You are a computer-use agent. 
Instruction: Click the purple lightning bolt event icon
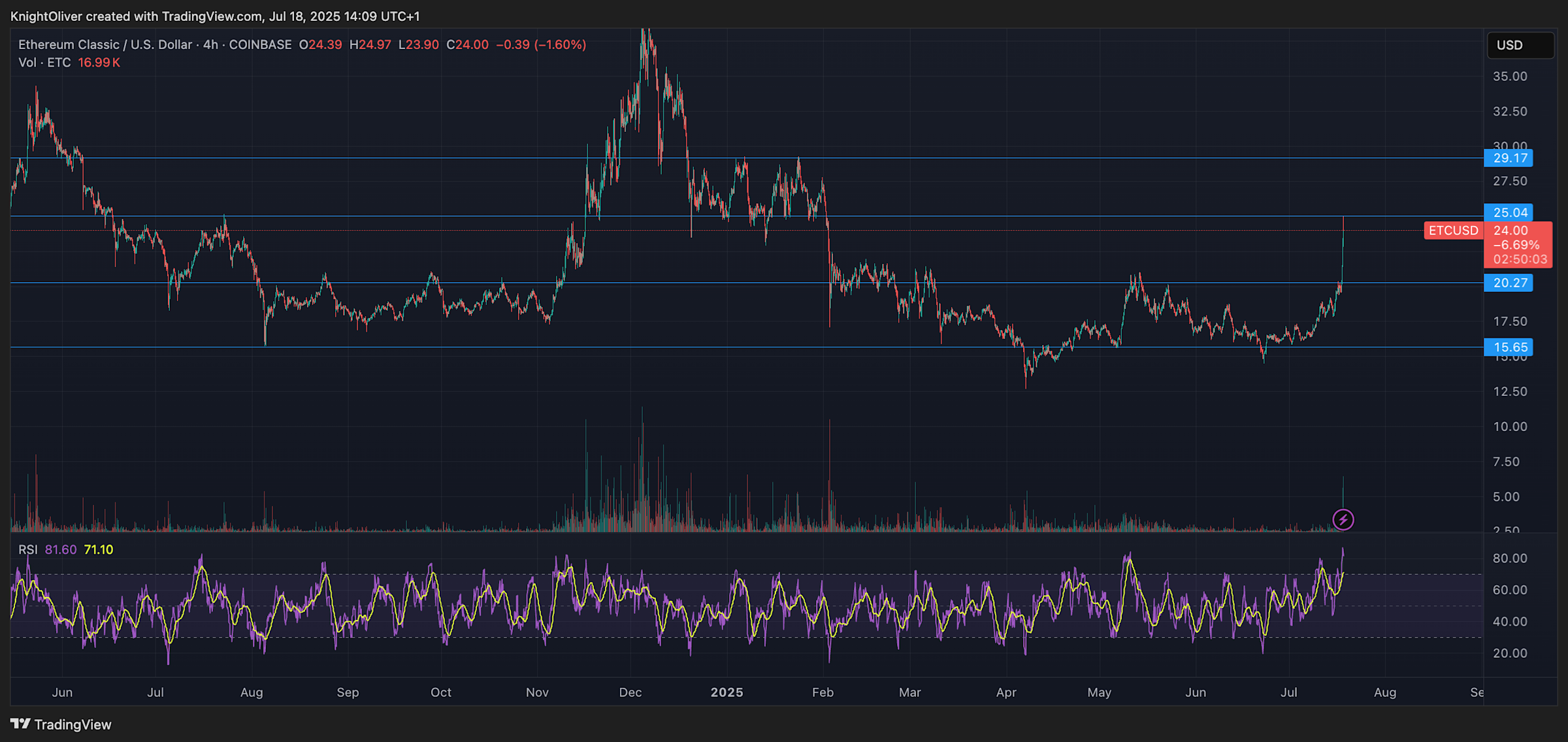[x=1343, y=520]
